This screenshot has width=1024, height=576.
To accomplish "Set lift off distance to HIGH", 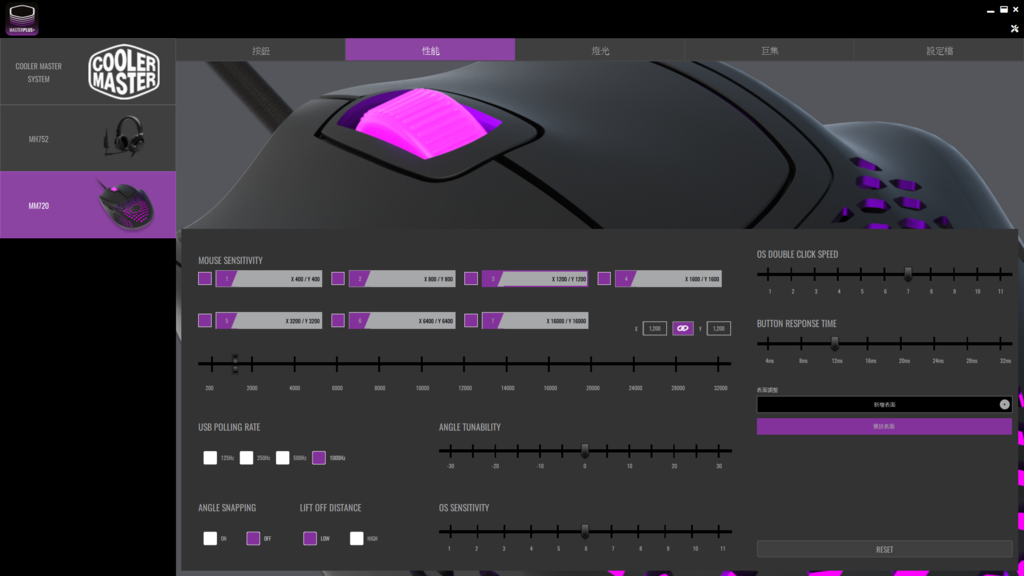I will pyautogui.click(x=356, y=538).
